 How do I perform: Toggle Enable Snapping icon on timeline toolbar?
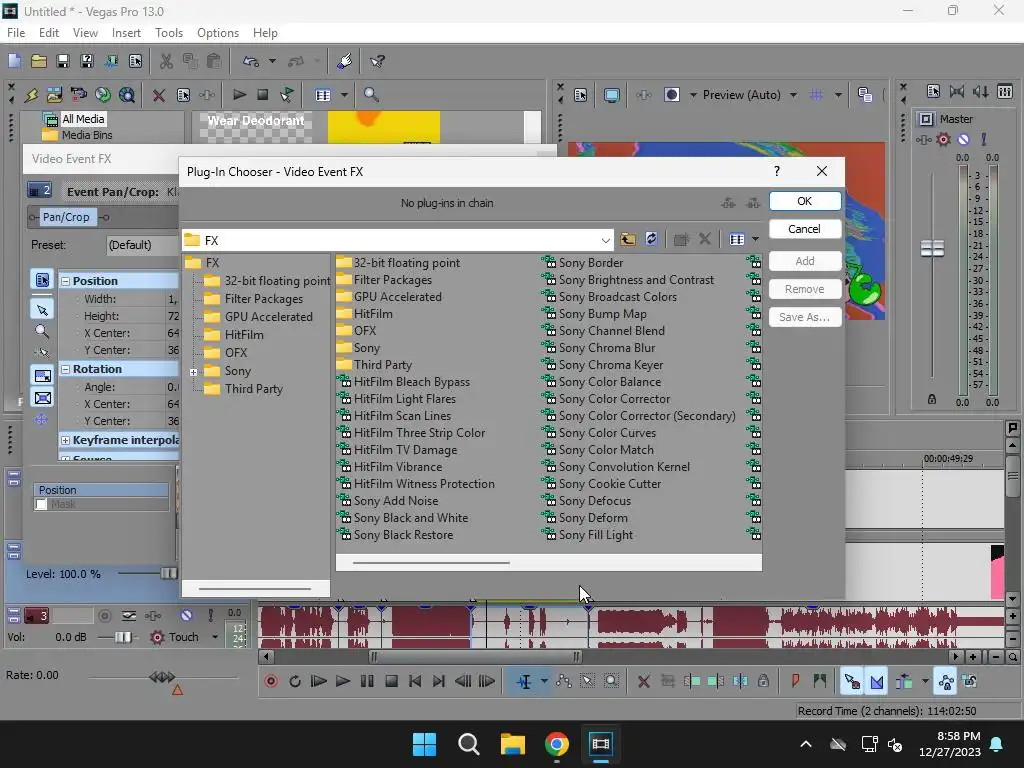[852, 681]
